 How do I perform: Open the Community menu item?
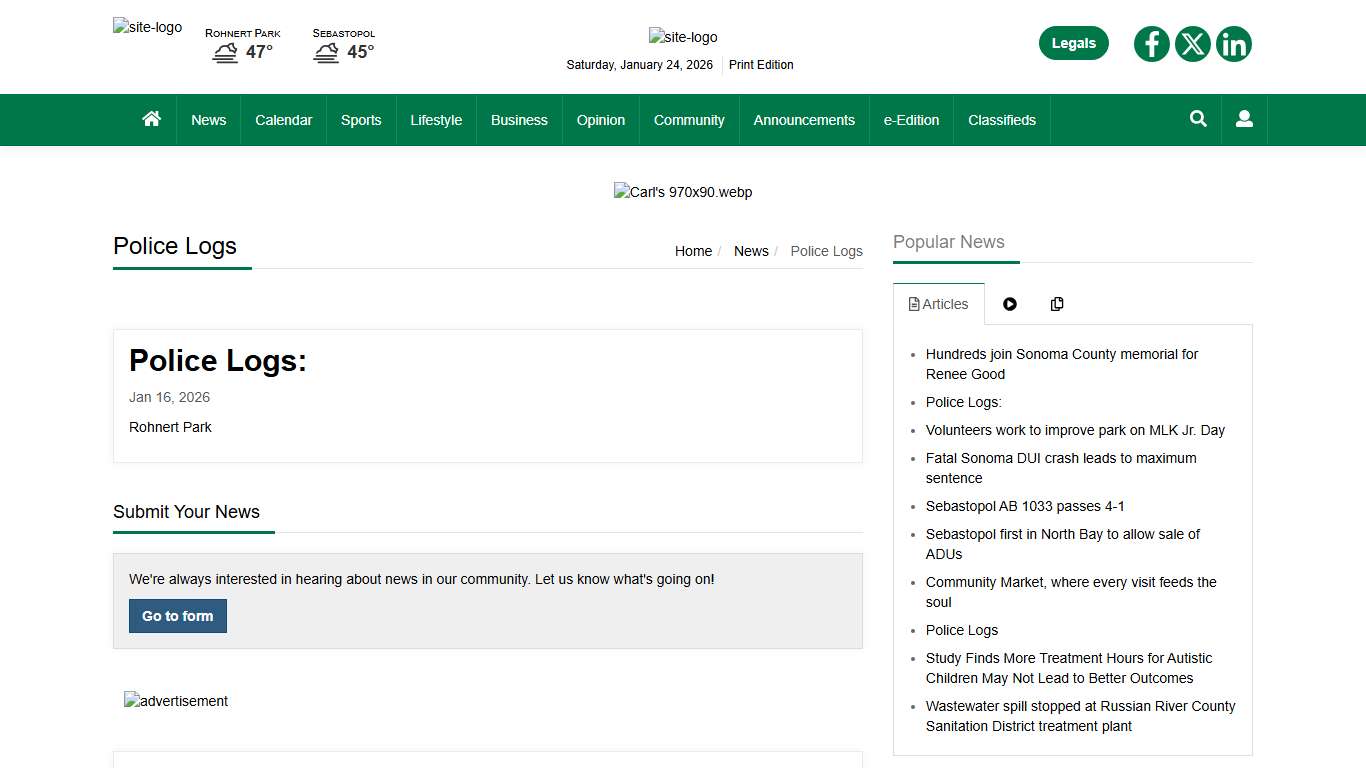coord(689,120)
